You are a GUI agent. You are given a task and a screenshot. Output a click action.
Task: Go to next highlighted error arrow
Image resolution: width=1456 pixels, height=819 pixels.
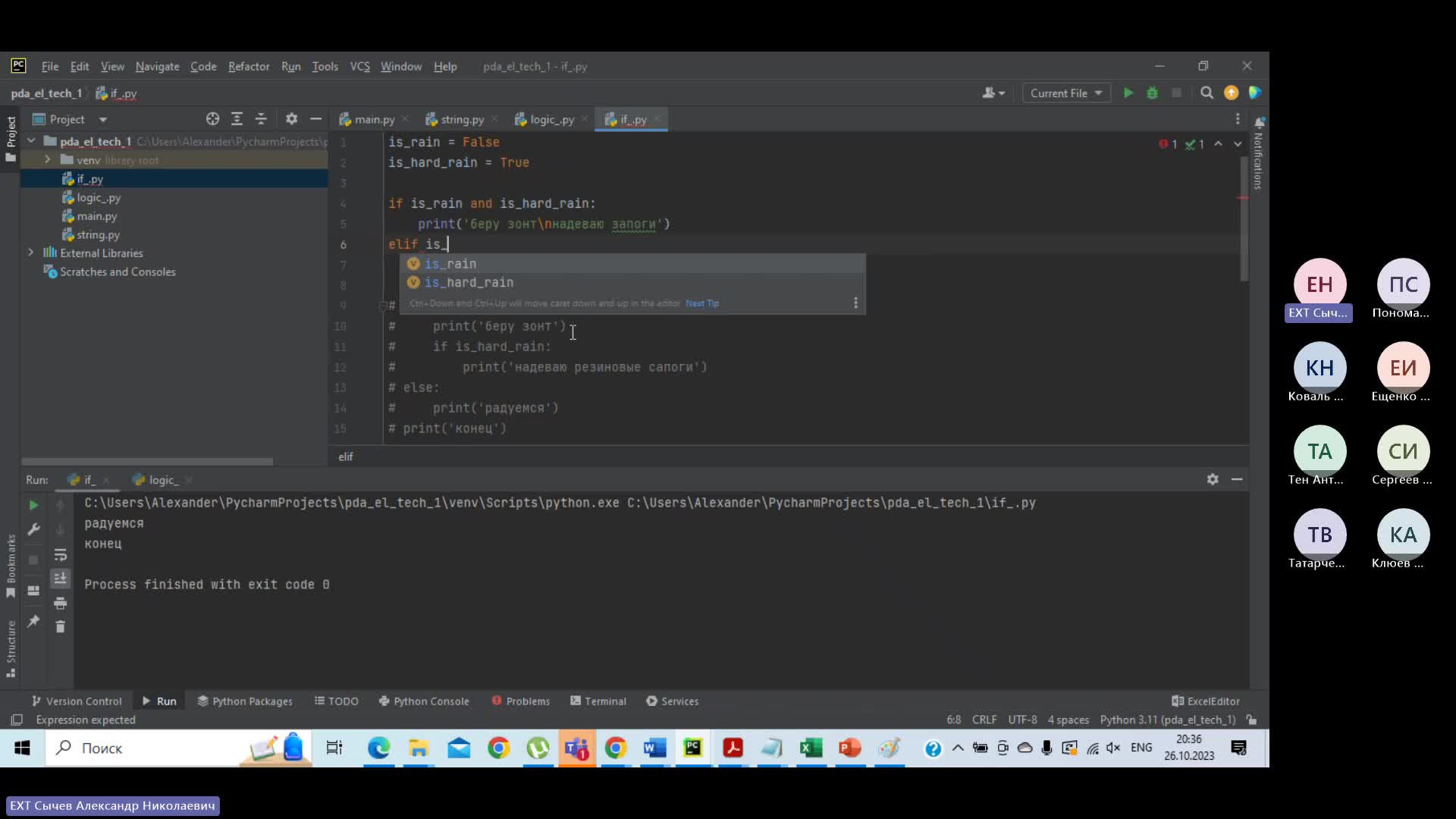1238,144
